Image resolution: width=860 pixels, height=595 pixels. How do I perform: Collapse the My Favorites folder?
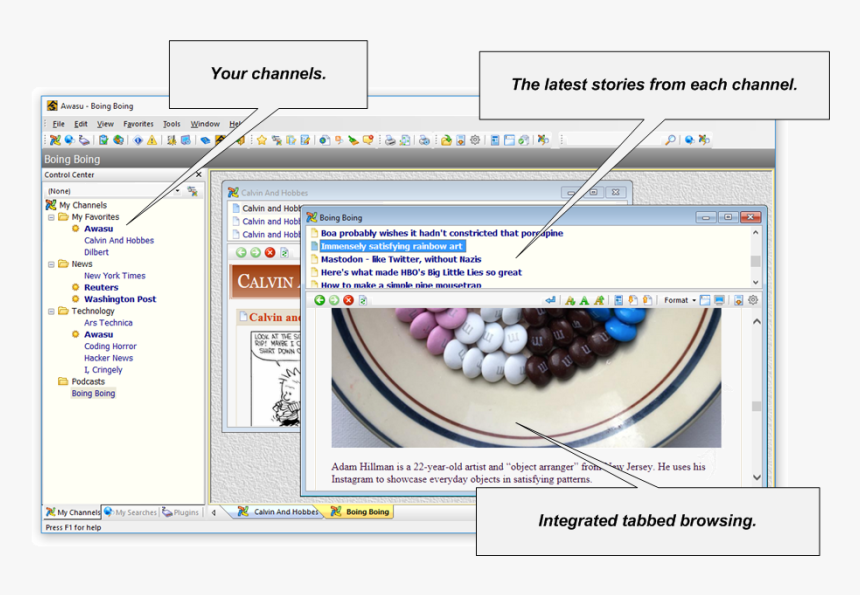(51, 217)
